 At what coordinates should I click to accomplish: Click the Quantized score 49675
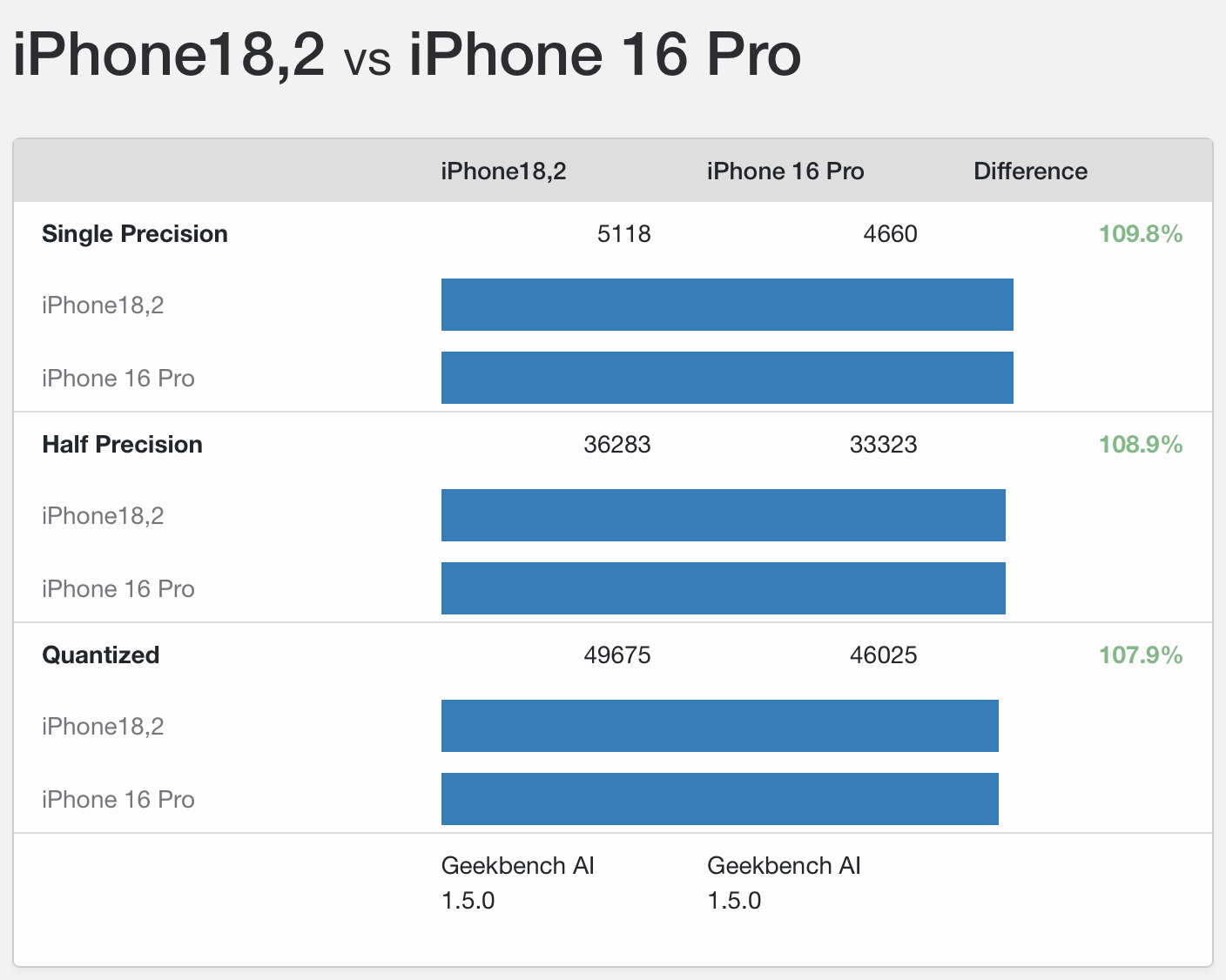click(616, 655)
